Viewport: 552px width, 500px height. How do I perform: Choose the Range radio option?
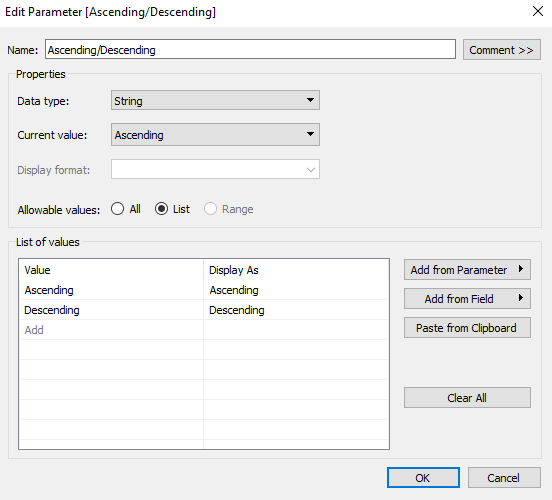pyautogui.click(x=210, y=209)
